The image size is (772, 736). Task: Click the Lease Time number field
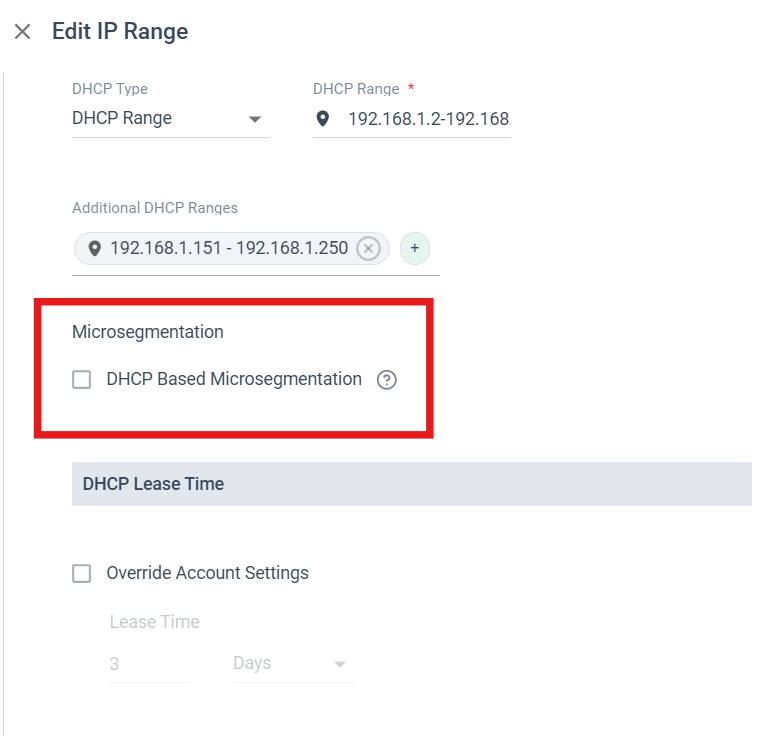click(148, 663)
